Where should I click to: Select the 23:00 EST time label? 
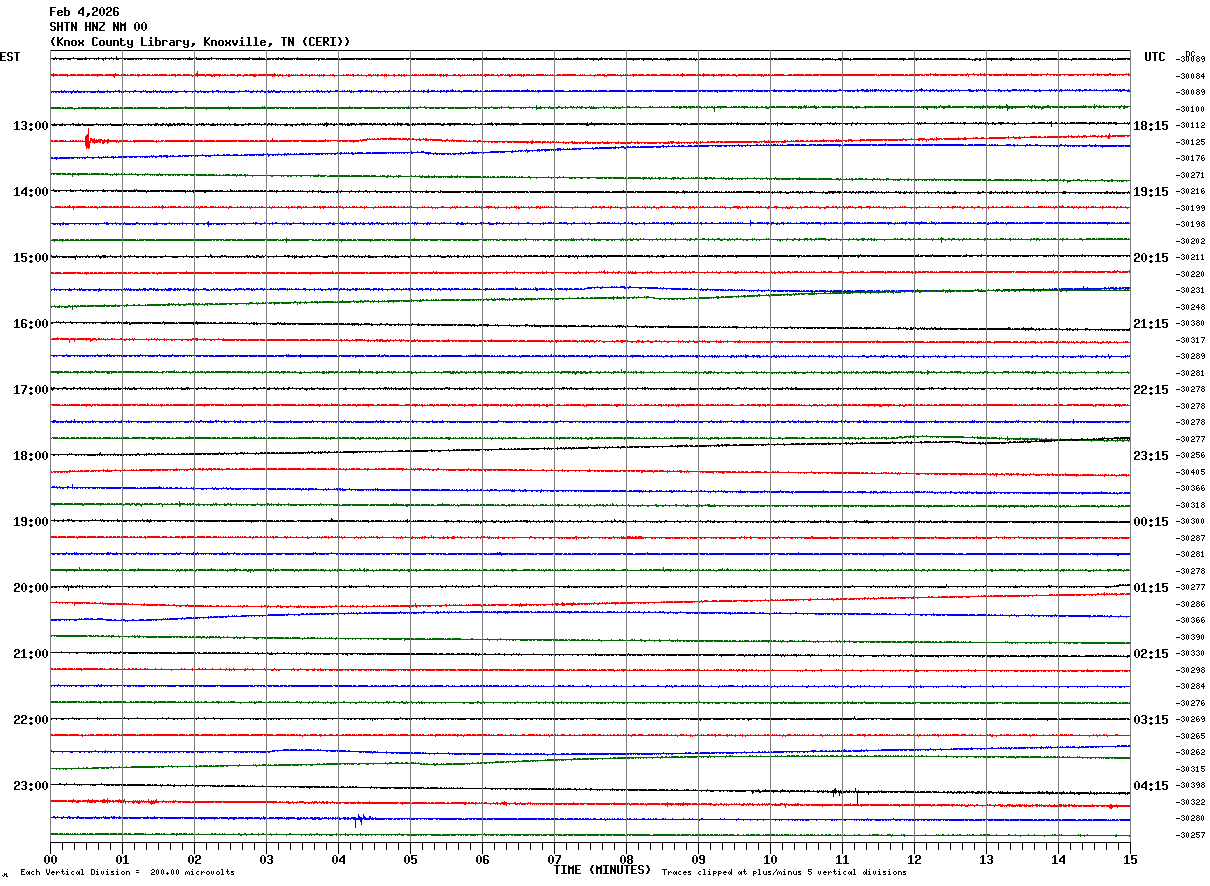[x=30, y=785]
